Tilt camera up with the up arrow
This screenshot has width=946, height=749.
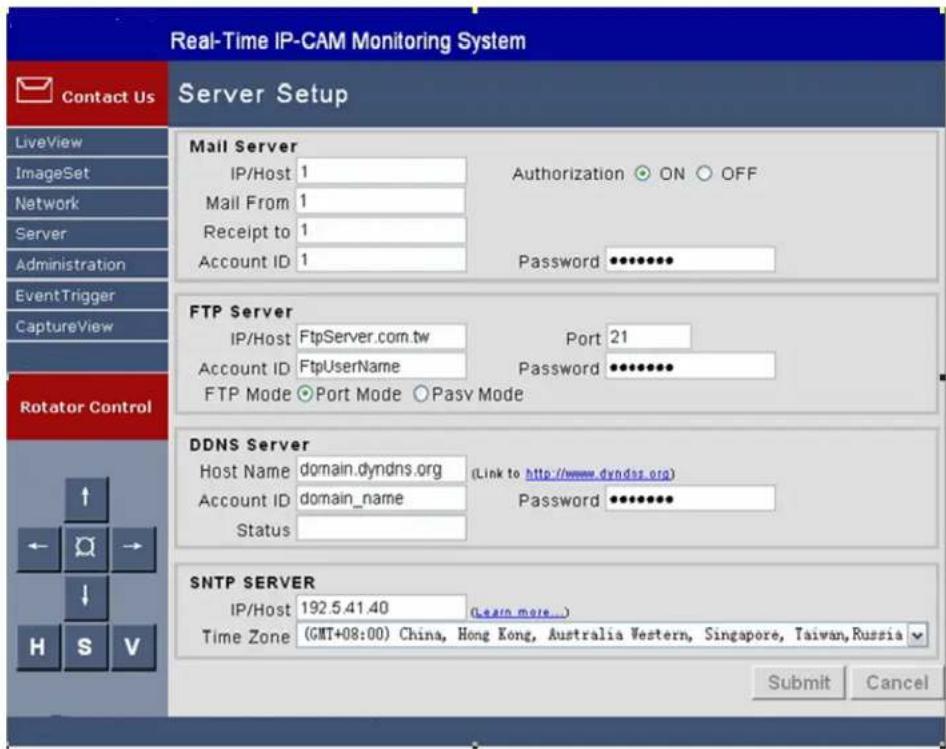coord(86,499)
